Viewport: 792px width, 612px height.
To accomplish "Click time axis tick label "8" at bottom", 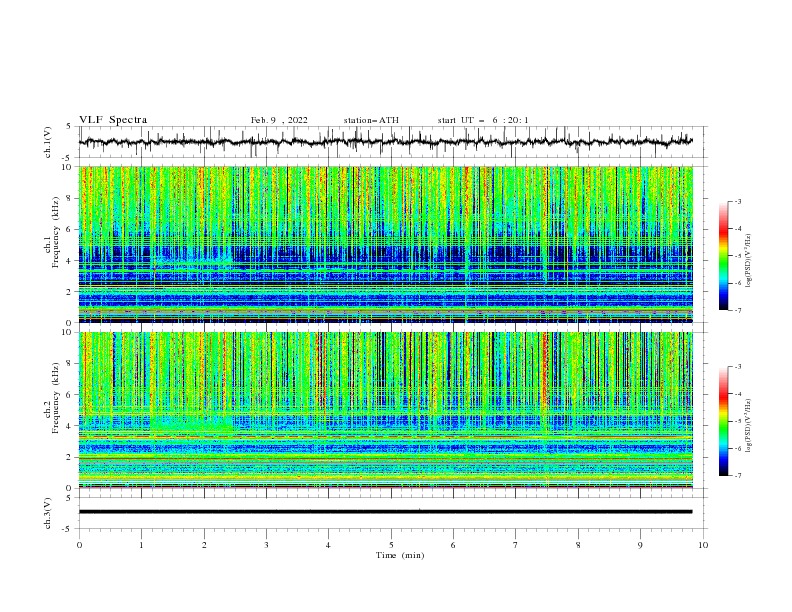I will [x=578, y=545].
